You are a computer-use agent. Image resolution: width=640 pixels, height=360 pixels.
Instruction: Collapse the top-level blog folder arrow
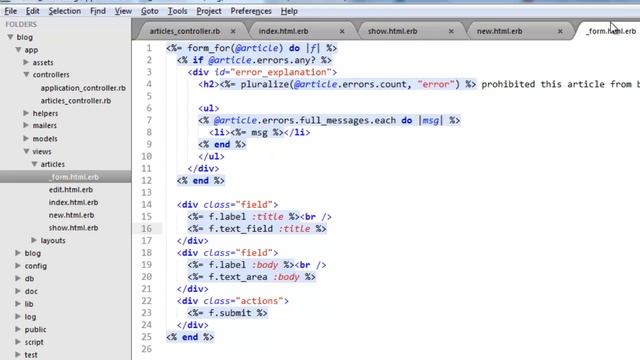coord(10,37)
